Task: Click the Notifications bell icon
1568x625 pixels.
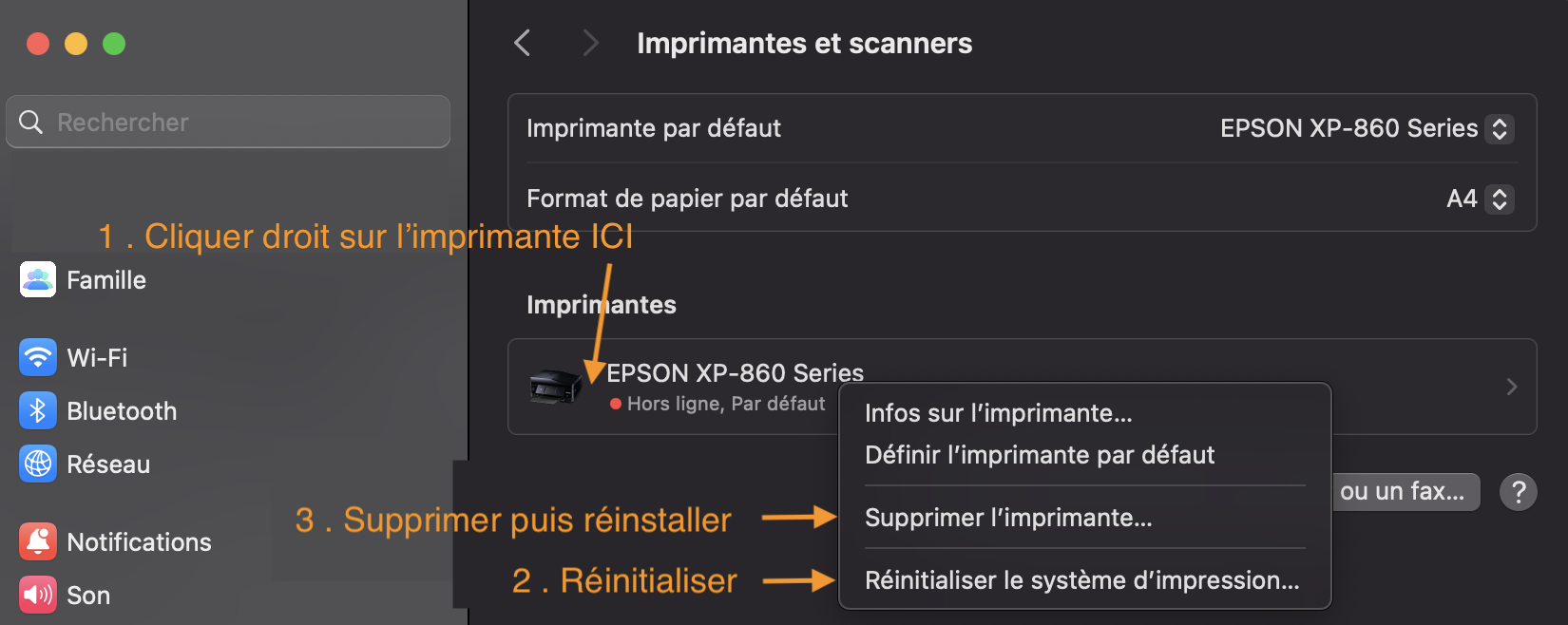Action: click(38, 542)
